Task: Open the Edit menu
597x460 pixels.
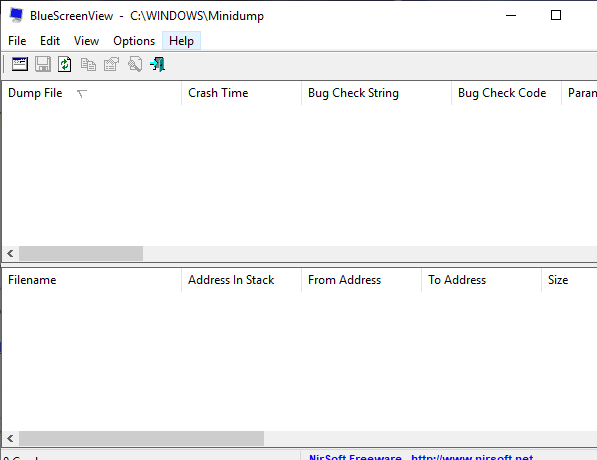Action: (x=50, y=41)
